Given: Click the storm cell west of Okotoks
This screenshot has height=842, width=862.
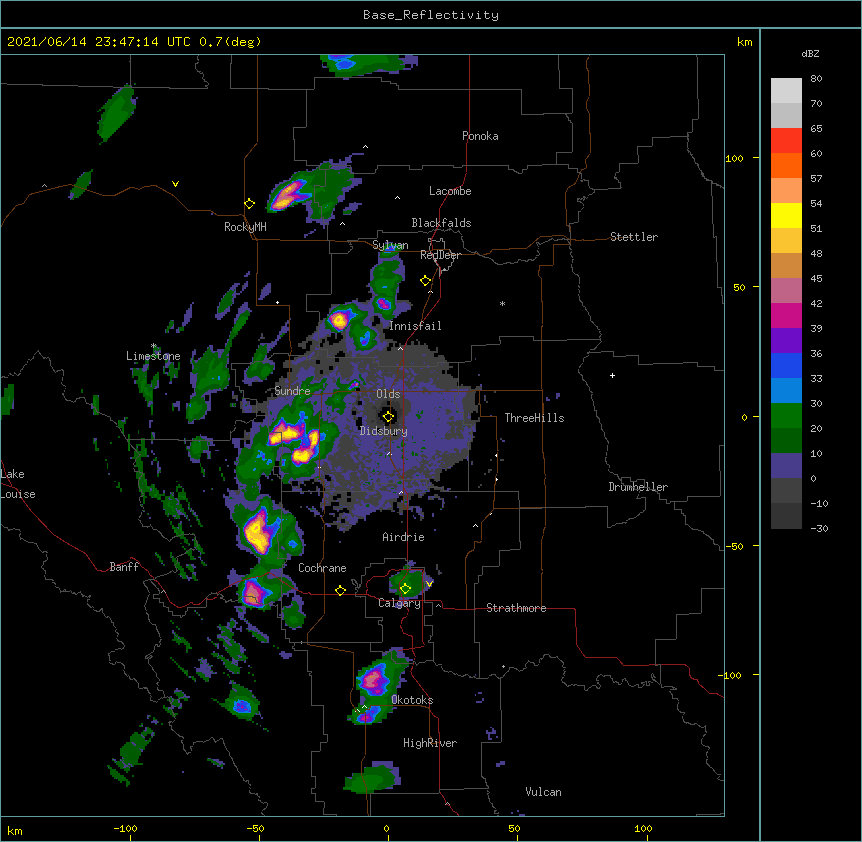Looking at the screenshot, I should click(374, 679).
